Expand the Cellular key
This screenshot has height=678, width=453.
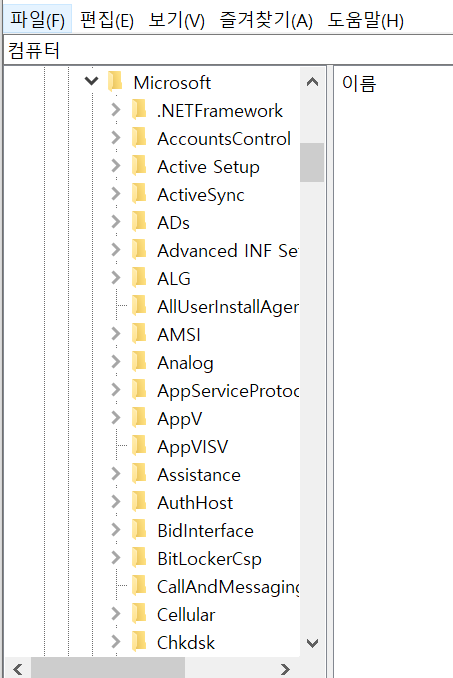[115, 614]
